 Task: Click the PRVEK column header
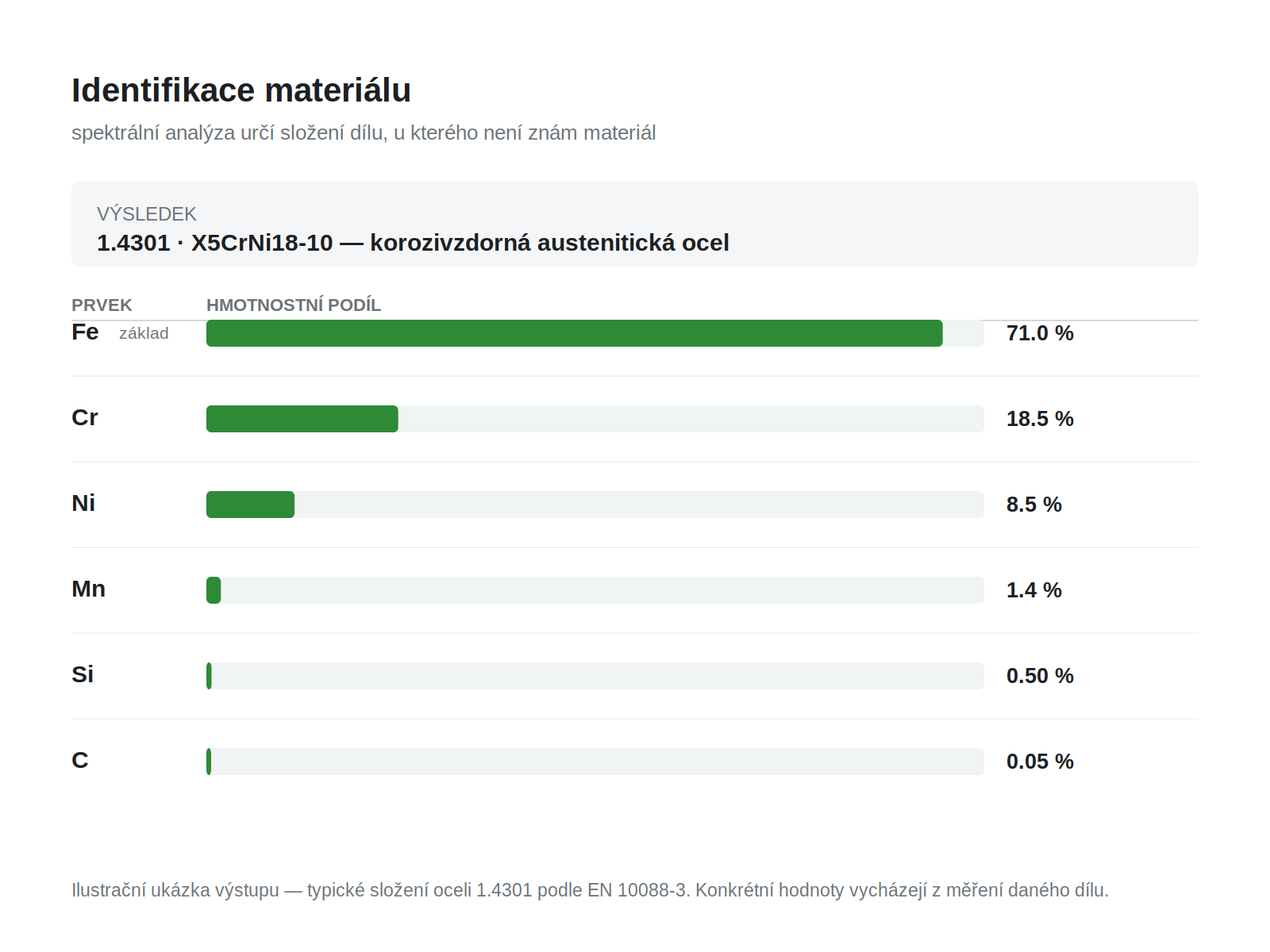click(102, 305)
